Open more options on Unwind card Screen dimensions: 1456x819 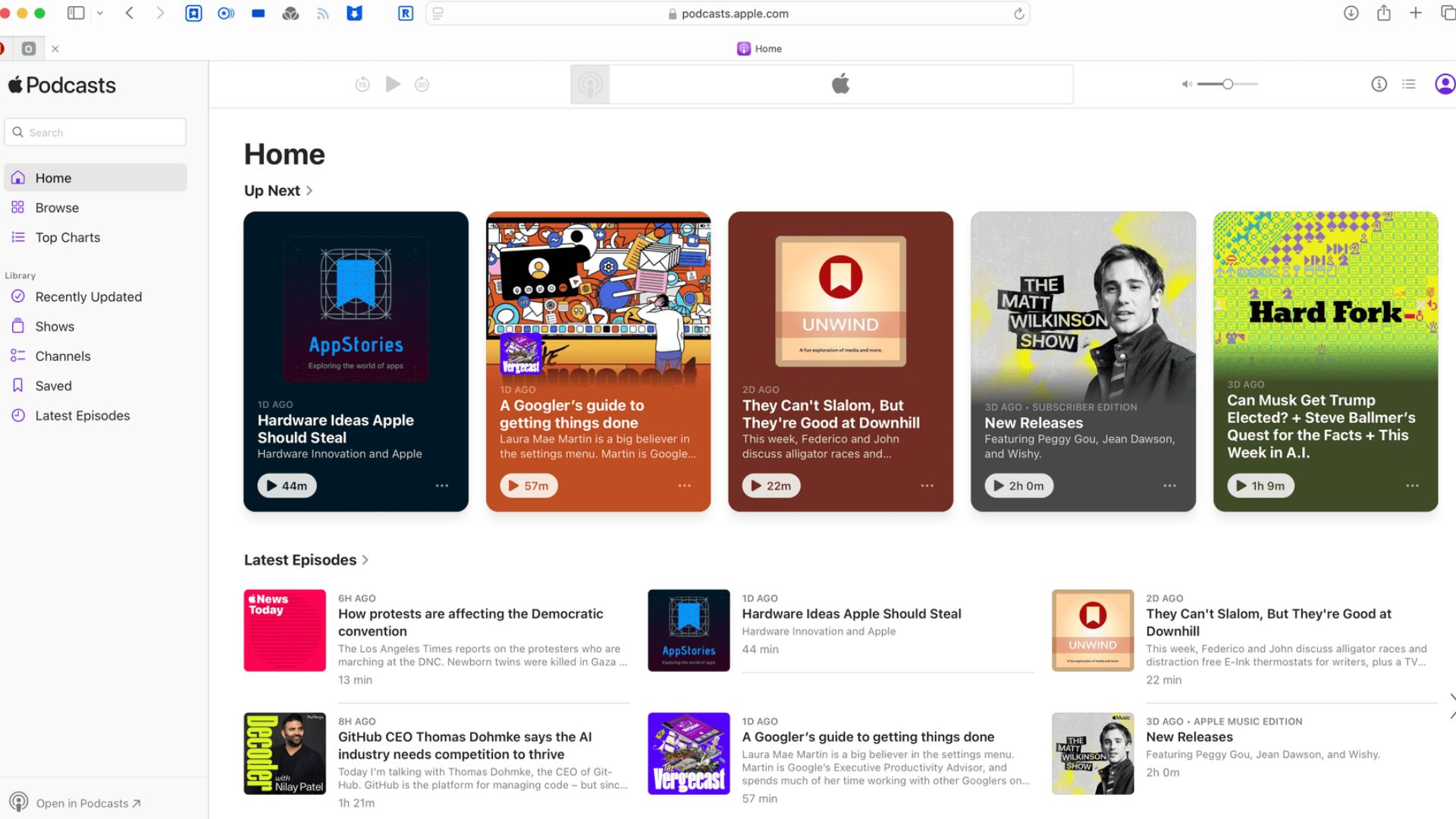coord(927,485)
